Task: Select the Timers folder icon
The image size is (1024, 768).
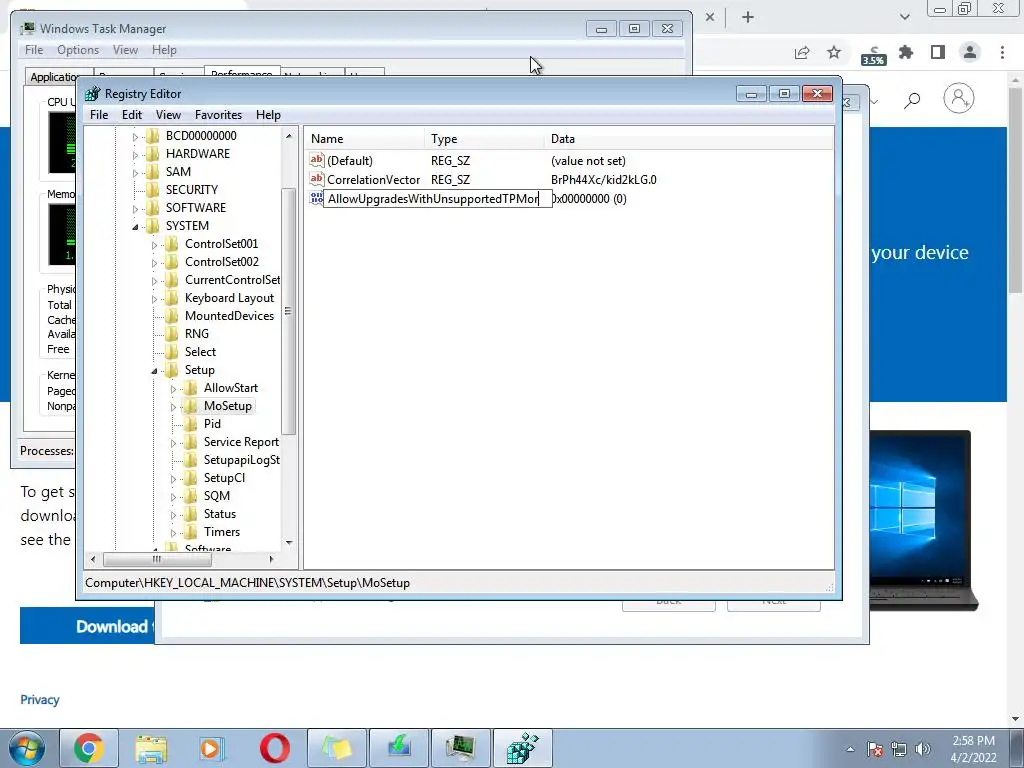Action: 191,532
